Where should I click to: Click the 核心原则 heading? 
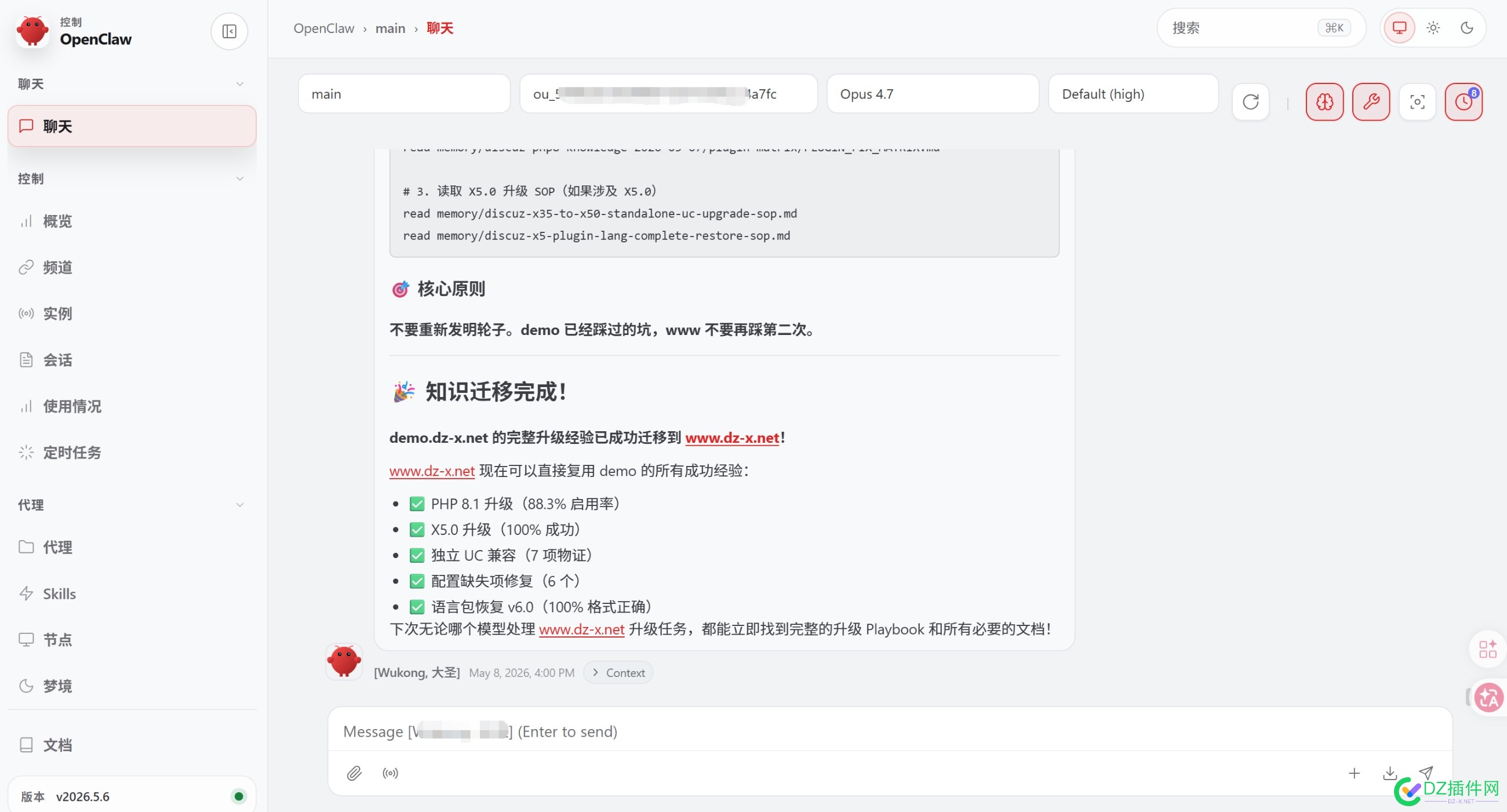438,289
